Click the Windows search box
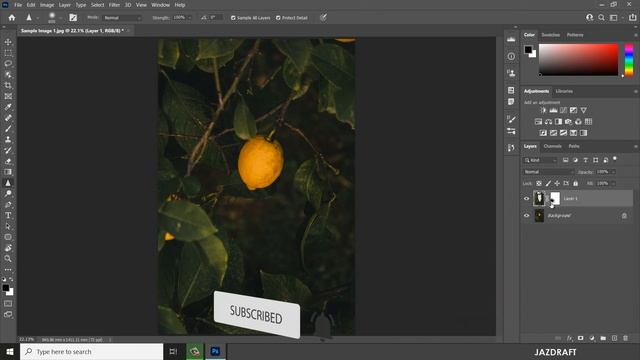640x360 pixels. pos(91,351)
